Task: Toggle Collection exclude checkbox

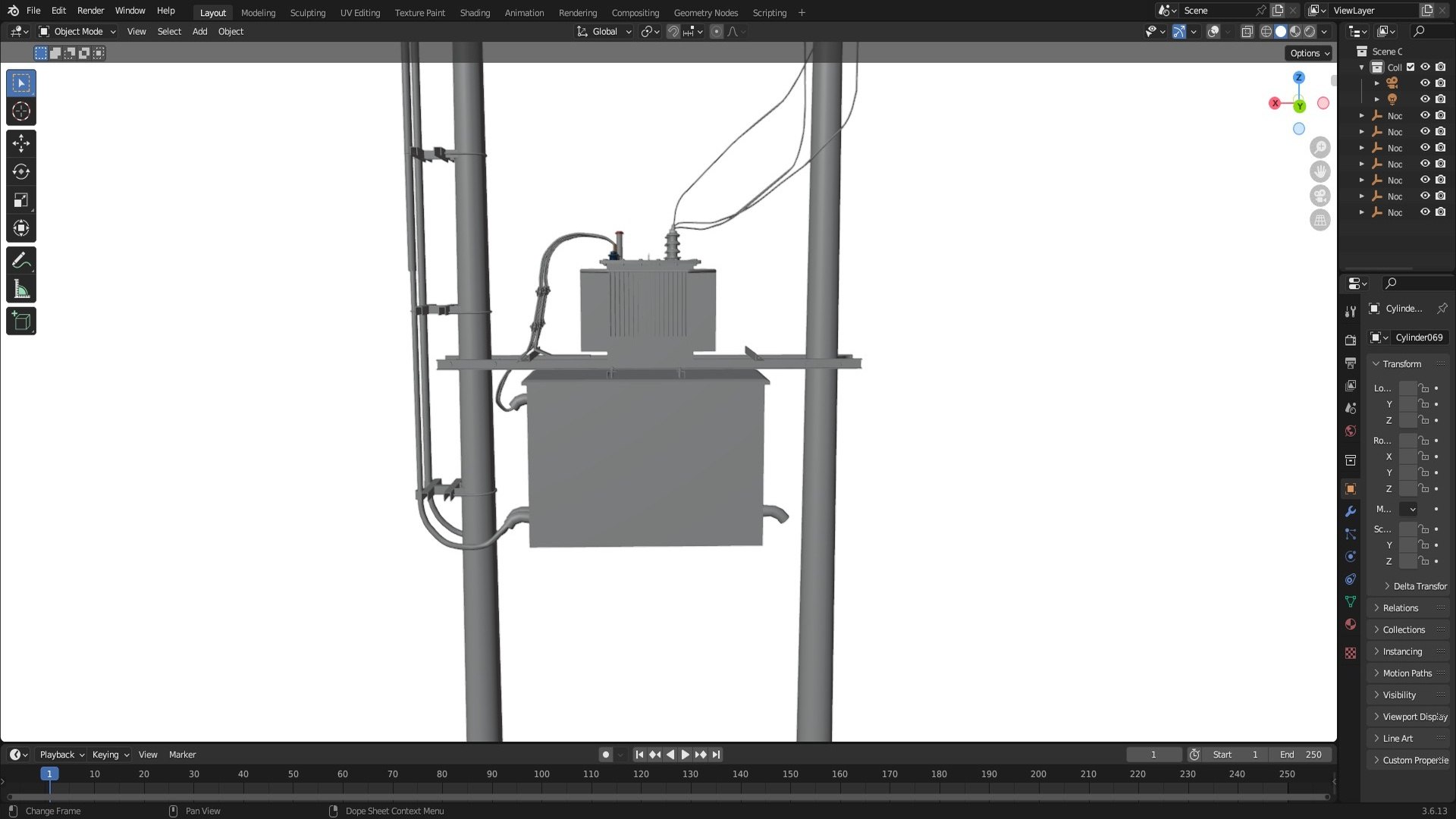Action: coord(1410,67)
